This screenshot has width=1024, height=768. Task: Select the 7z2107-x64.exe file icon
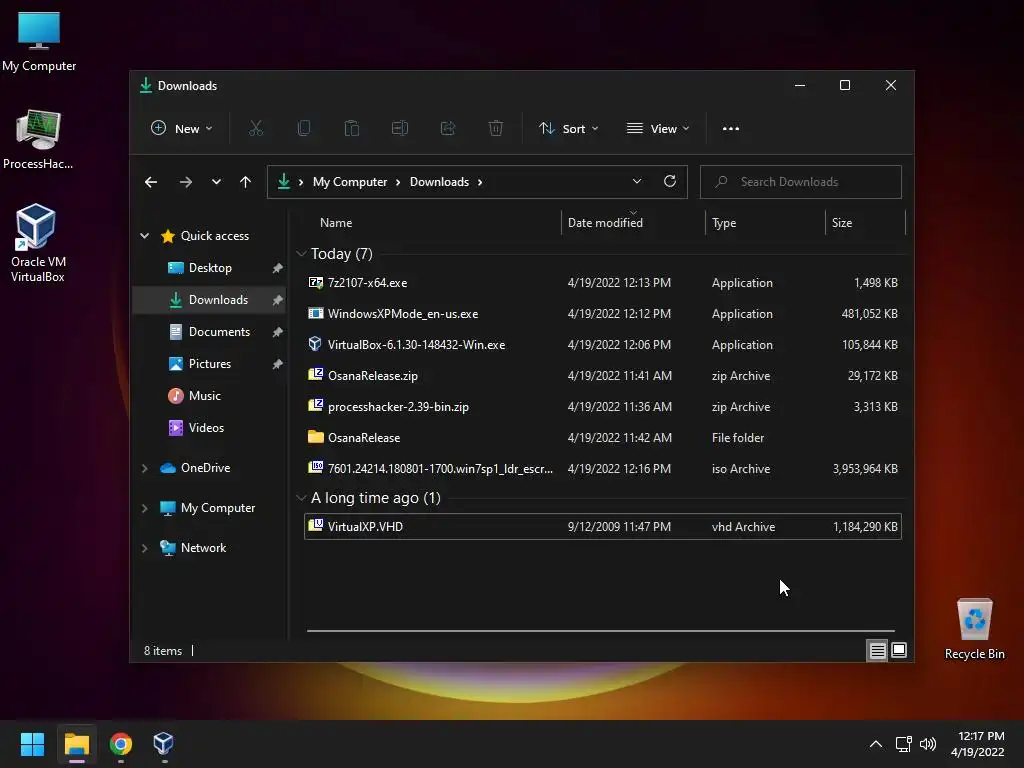point(315,283)
